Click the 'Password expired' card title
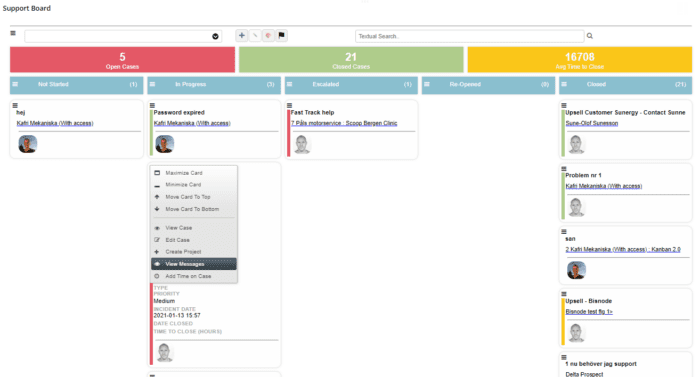The width and height of the screenshot is (700, 377). (179, 113)
